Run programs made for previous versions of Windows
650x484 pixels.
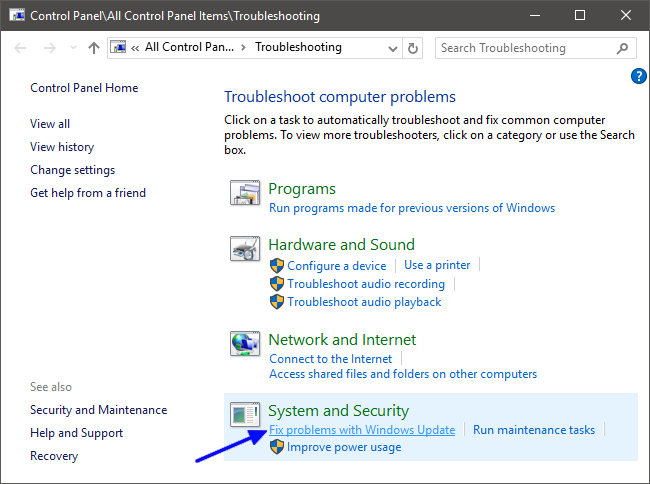tap(412, 208)
